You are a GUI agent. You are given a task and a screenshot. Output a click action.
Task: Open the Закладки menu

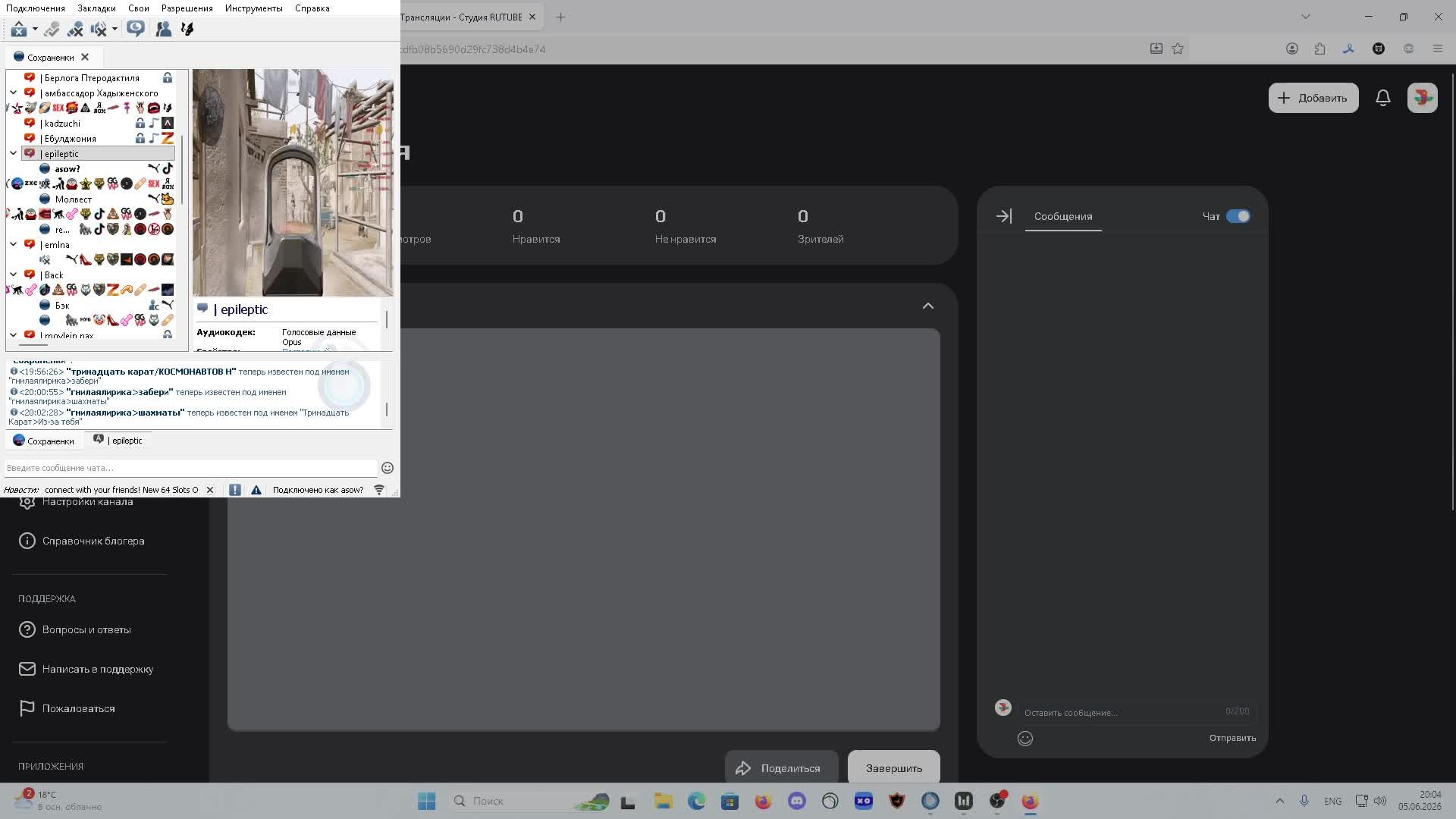(x=96, y=8)
